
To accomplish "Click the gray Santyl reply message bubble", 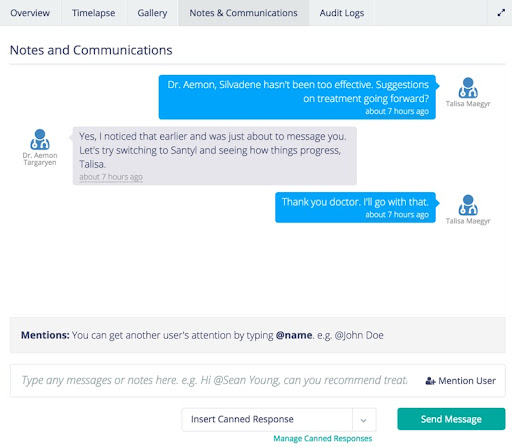I will (x=215, y=156).
